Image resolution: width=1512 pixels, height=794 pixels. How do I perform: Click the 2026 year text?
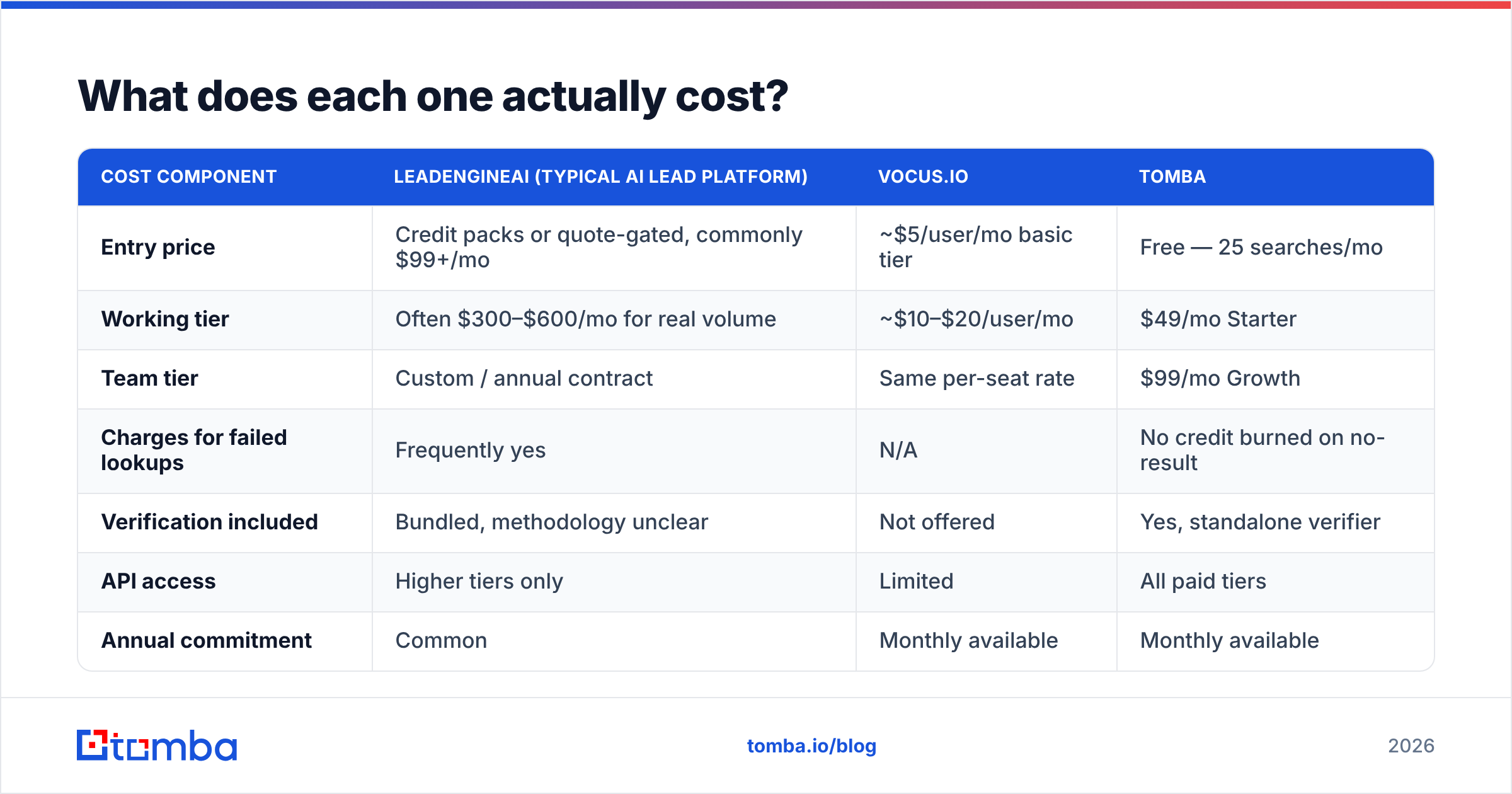coord(1411,746)
